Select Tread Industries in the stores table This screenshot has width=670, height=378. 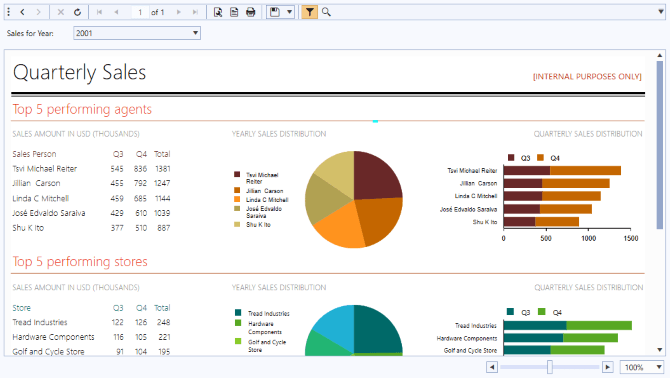pos(40,322)
